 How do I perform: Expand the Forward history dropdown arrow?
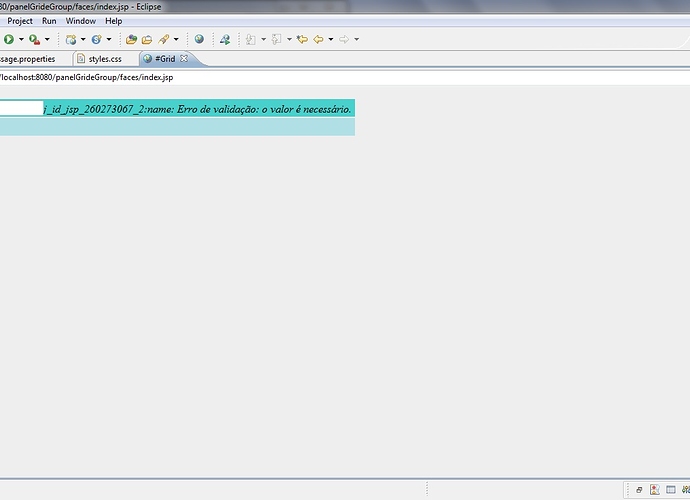[x=357, y=39]
